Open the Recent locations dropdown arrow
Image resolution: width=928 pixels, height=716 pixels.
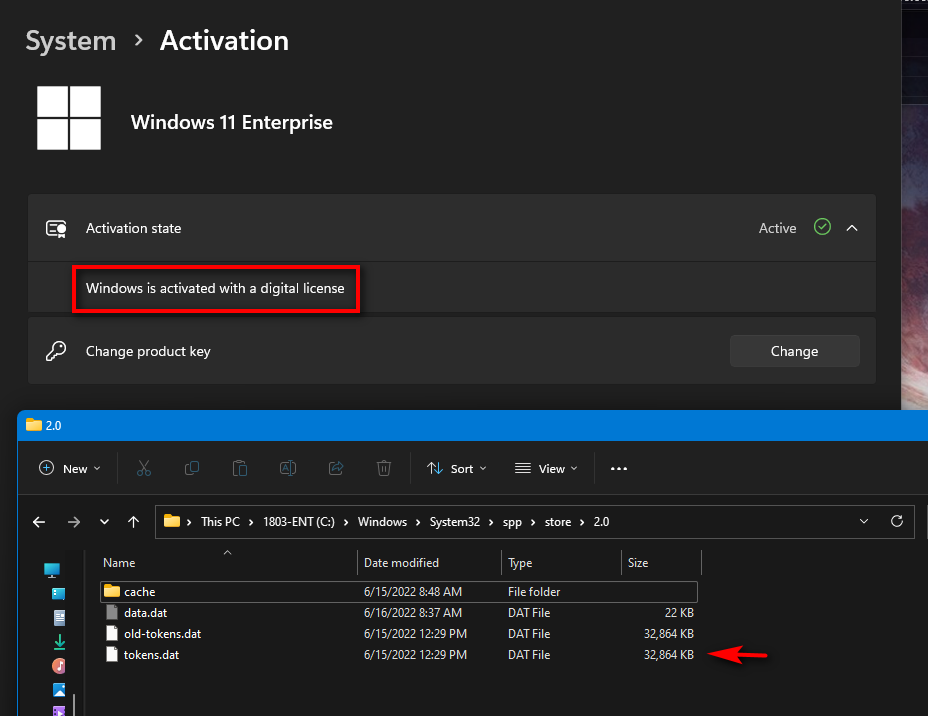104,522
